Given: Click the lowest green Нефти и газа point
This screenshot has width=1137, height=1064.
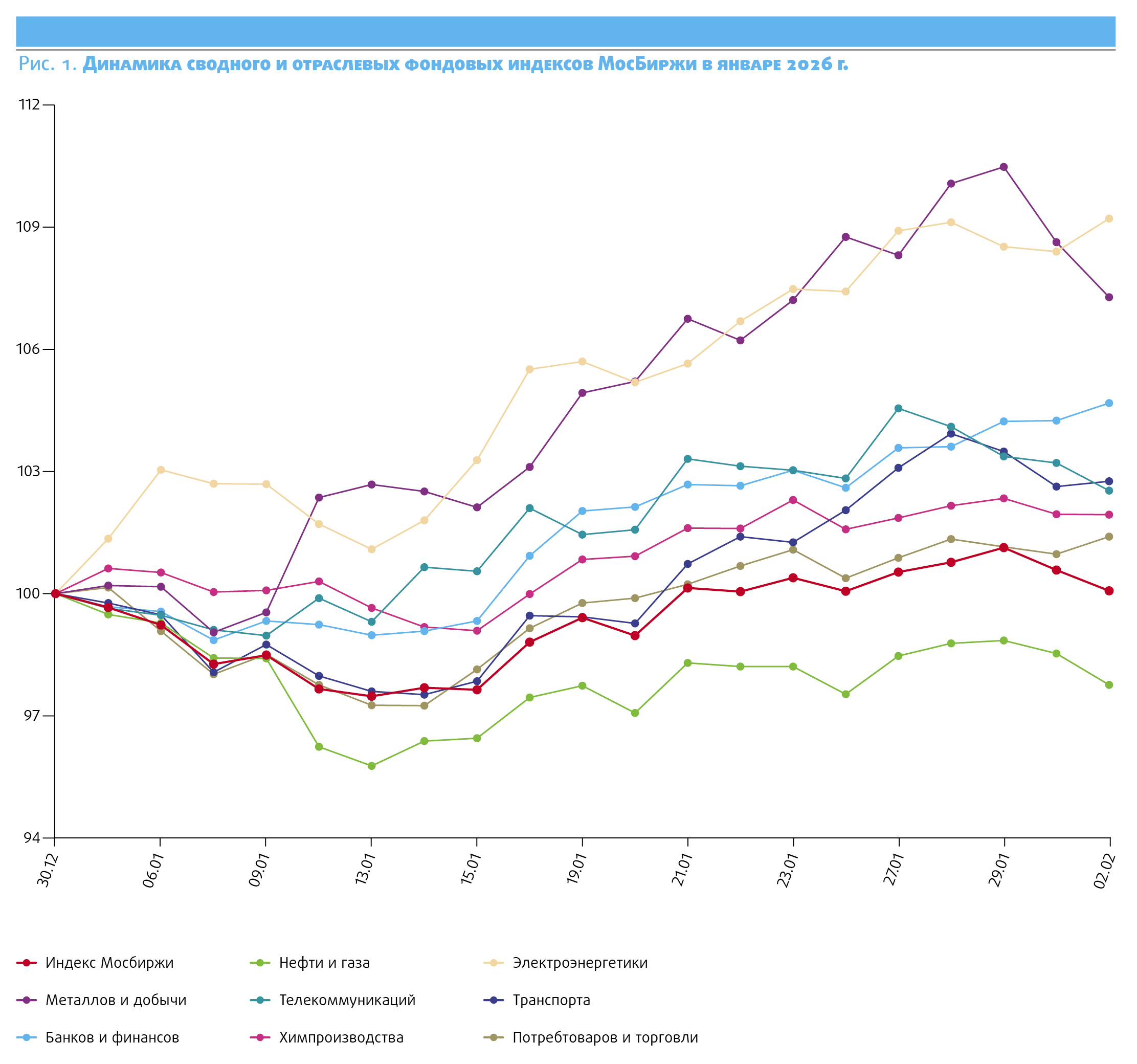Looking at the screenshot, I should tap(371, 765).
